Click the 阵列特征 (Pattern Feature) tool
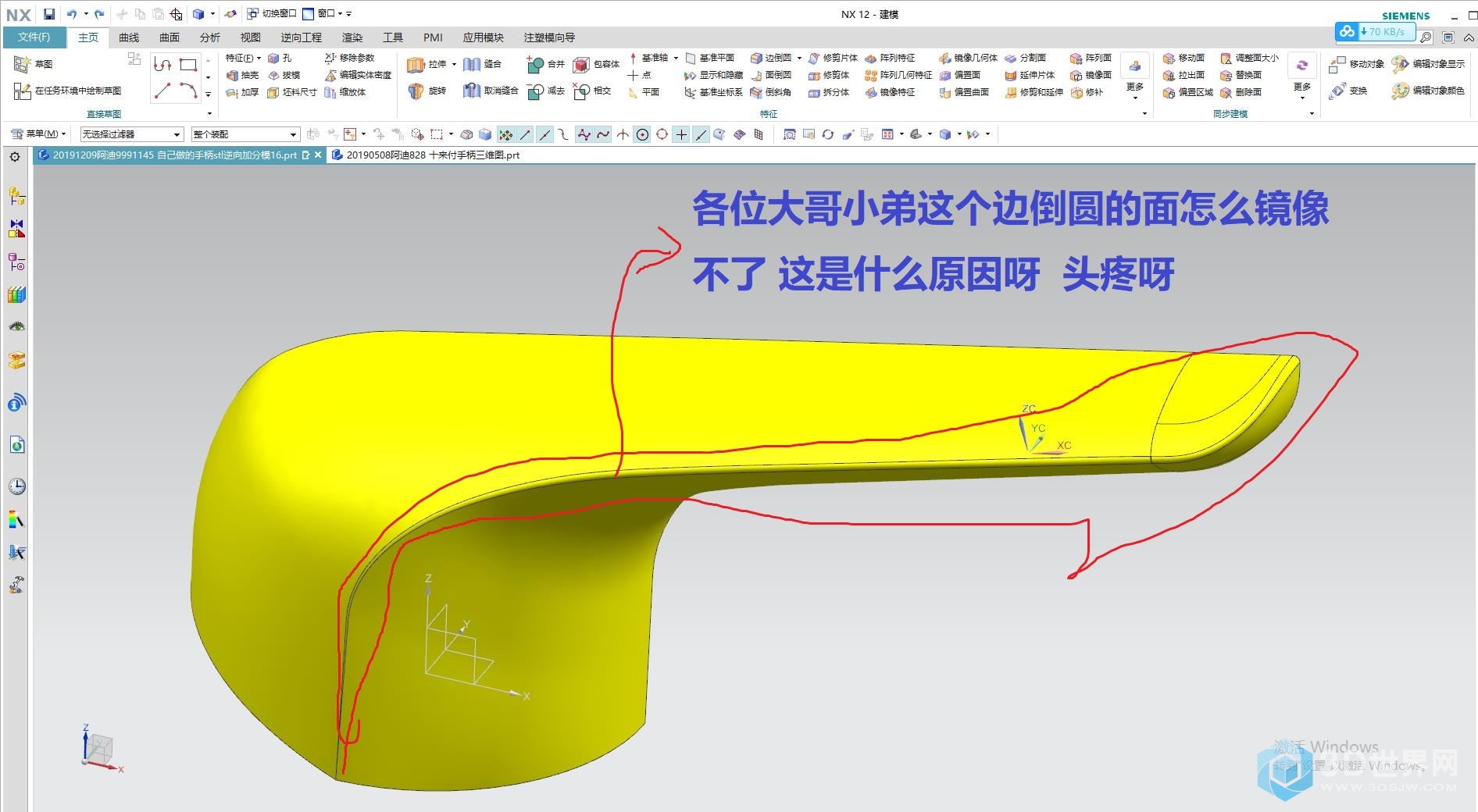 tap(890, 58)
